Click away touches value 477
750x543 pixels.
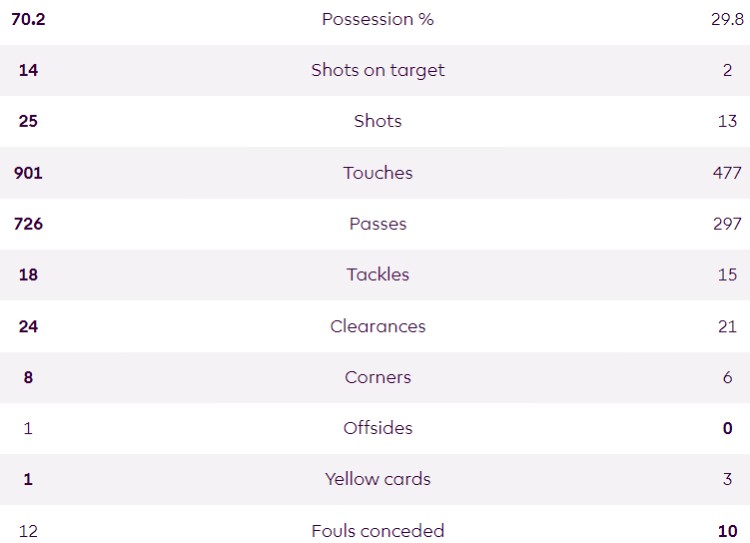[727, 173]
